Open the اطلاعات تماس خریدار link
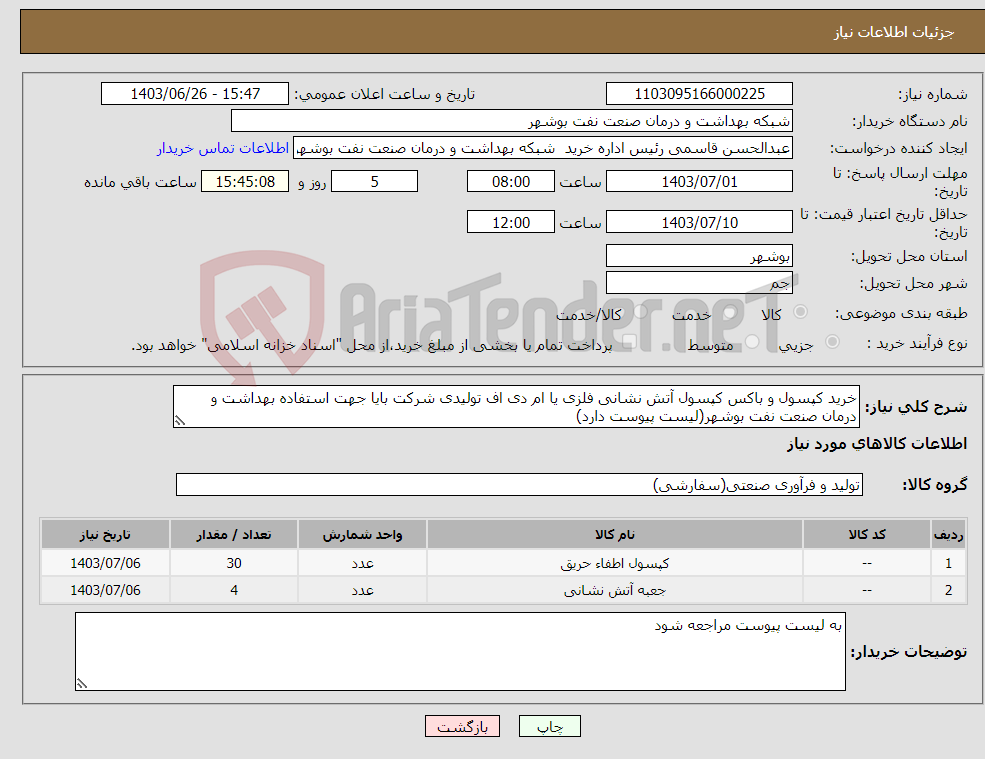The width and height of the screenshot is (985, 759). [x=222, y=148]
